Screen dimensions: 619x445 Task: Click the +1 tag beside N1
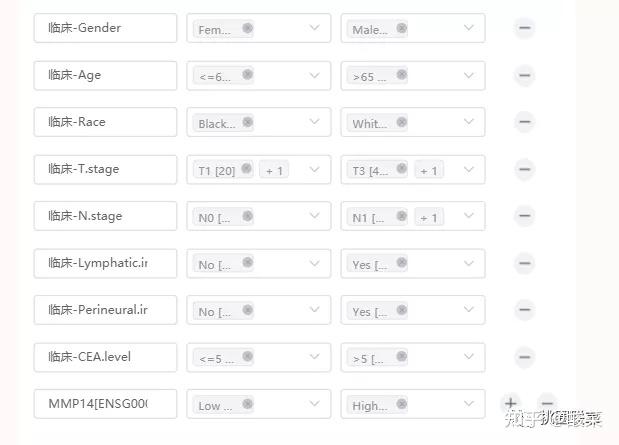(429, 217)
